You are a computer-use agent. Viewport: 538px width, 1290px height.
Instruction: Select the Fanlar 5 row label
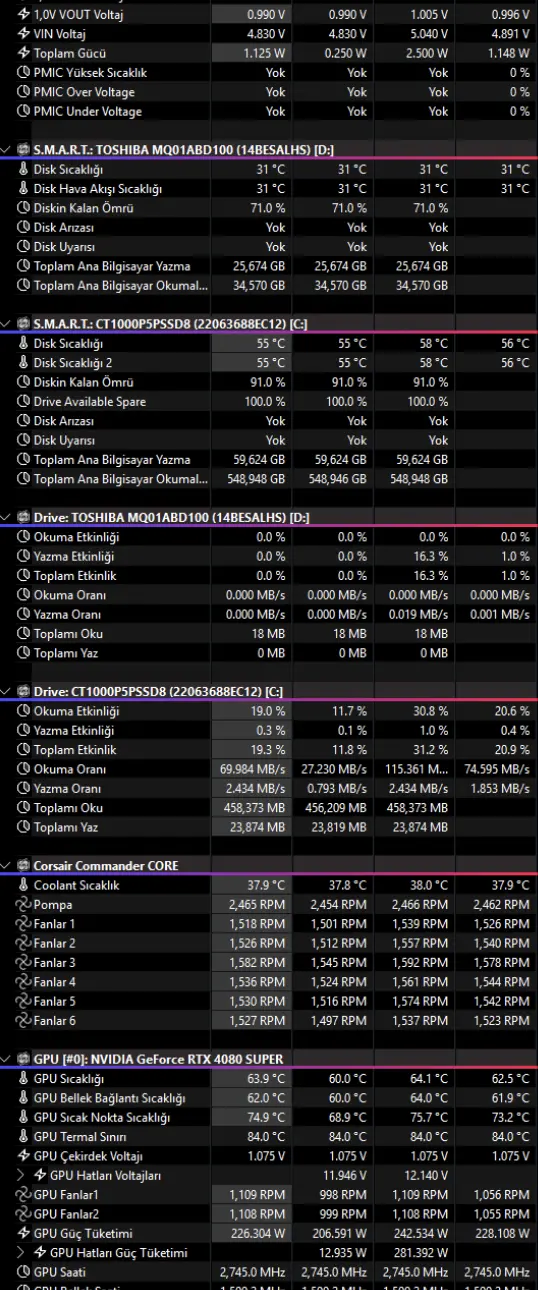pos(54,1001)
